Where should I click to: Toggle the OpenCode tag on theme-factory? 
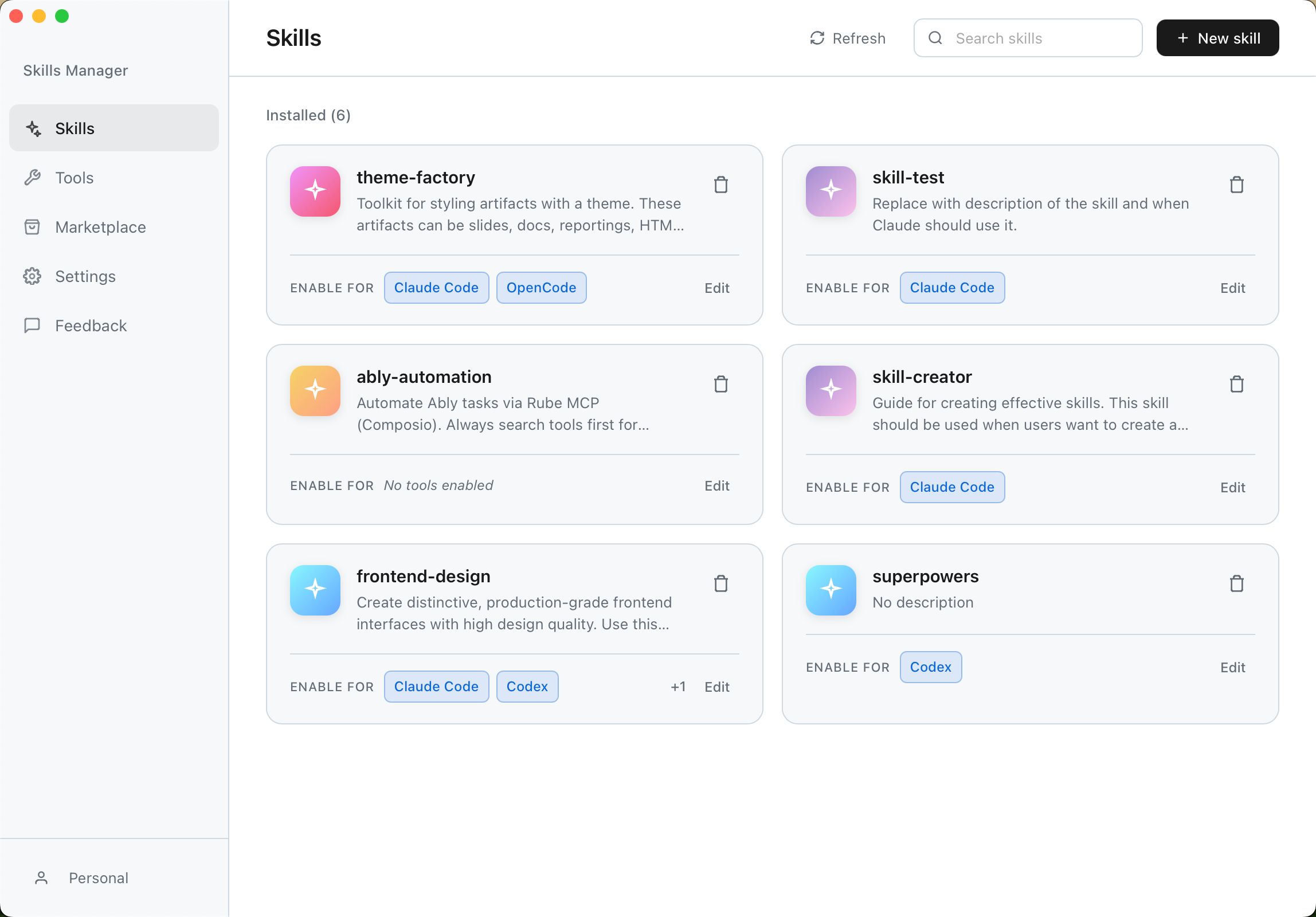[x=541, y=288]
